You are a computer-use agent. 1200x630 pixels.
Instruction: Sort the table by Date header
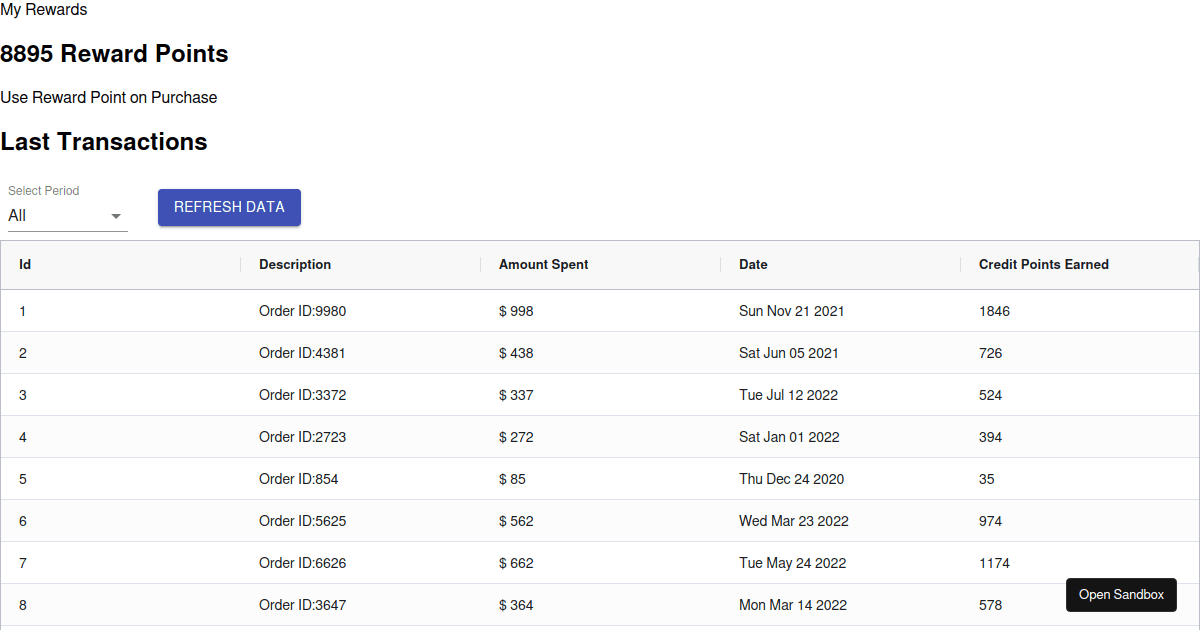point(753,265)
